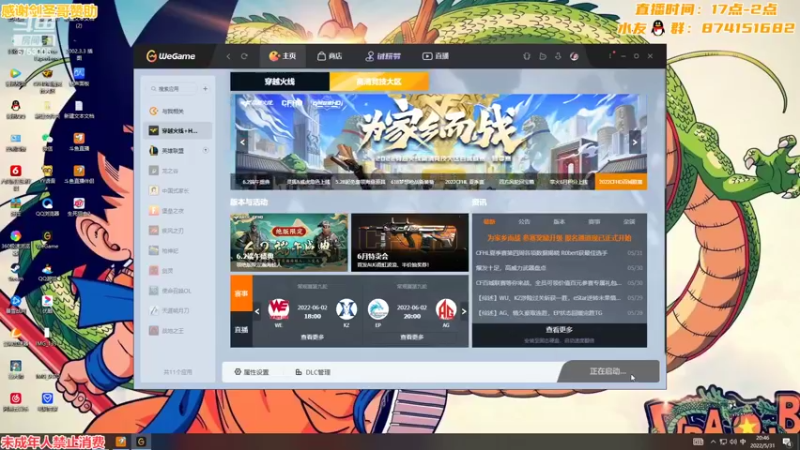Expand the dropdown arrow next to 英雄联盟
Viewport: 800px width, 450px height.
(x=206, y=151)
